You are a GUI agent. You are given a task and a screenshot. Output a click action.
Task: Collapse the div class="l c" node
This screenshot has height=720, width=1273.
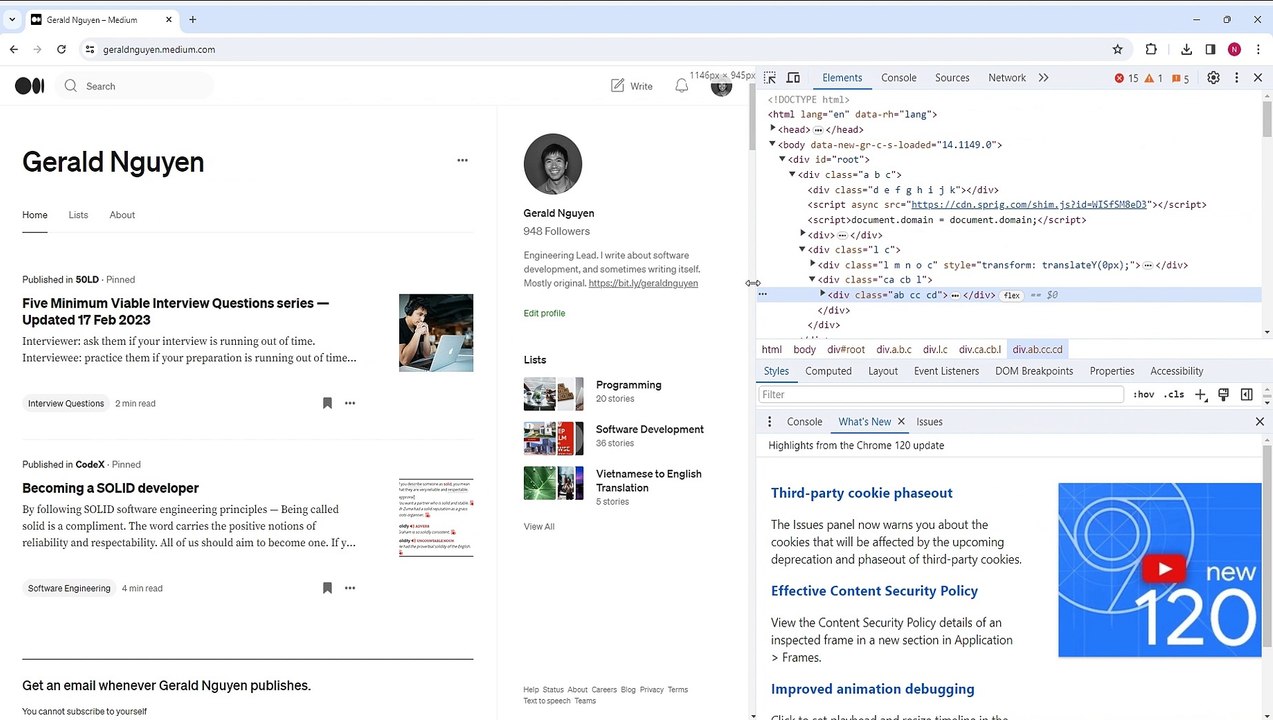click(x=803, y=249)
